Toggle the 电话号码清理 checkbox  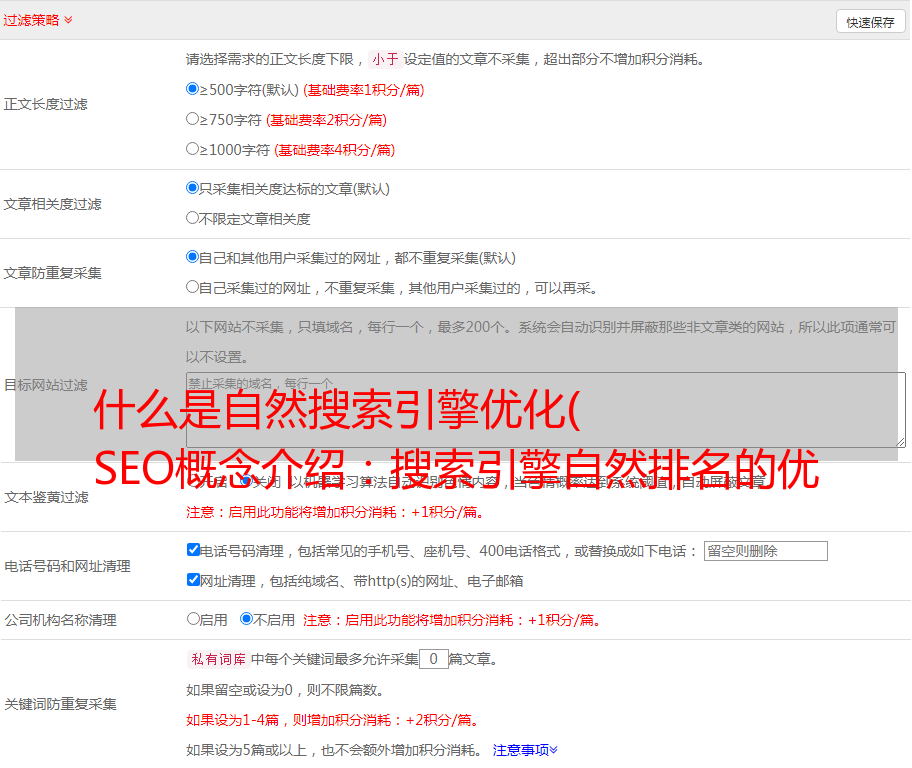coord(194,550)
